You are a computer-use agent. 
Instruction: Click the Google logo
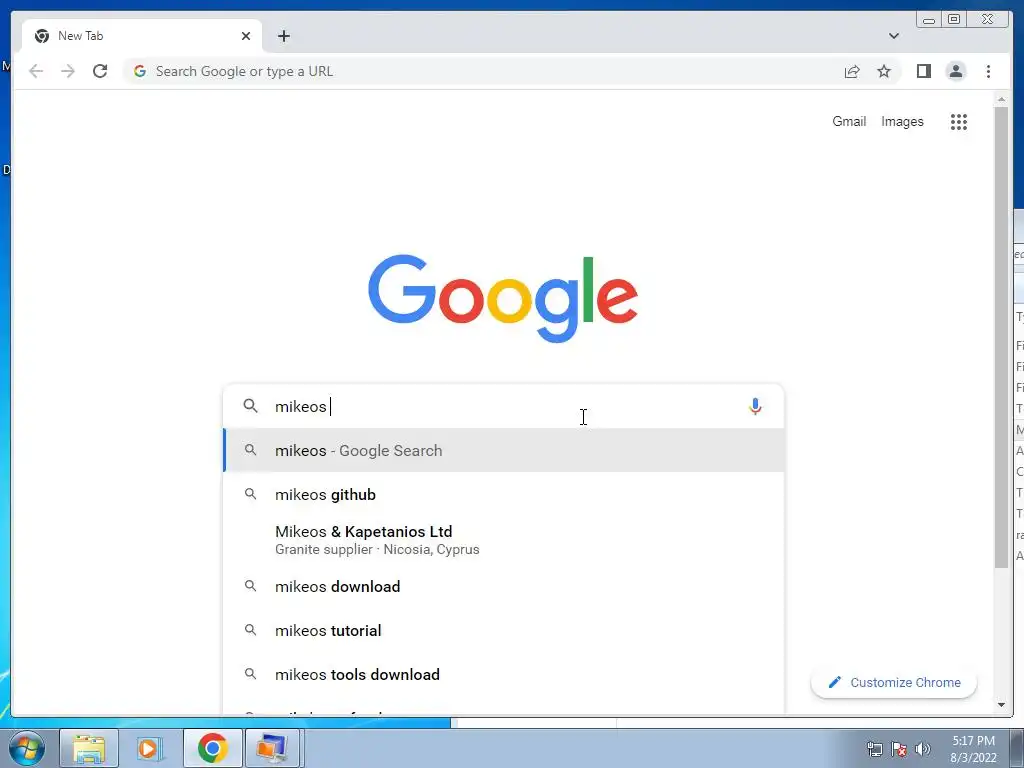coord(503,298)
